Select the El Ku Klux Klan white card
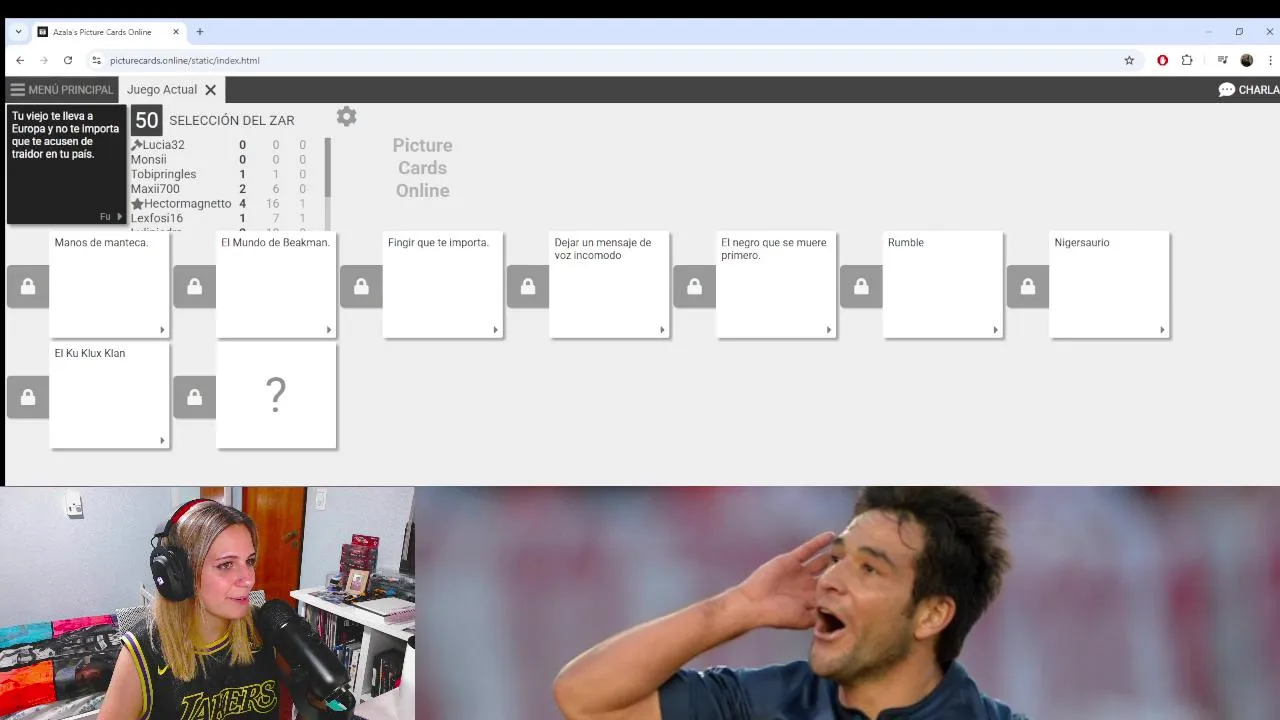The image size is (1280, 720). pos(110,396)
